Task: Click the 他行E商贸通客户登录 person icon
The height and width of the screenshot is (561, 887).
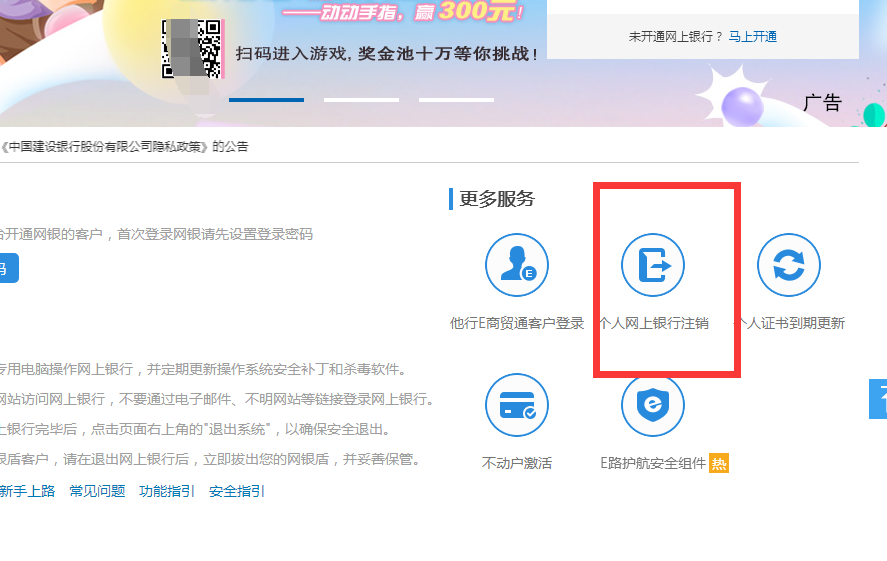Action: (x=517, y=265)
